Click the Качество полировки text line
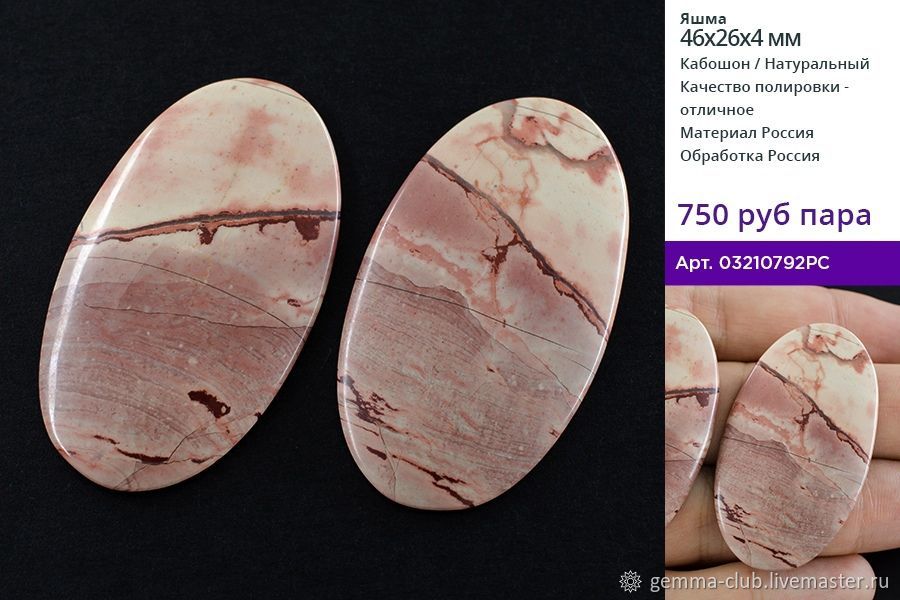Viewport: 900px width, 600px height. coord(765,87)
